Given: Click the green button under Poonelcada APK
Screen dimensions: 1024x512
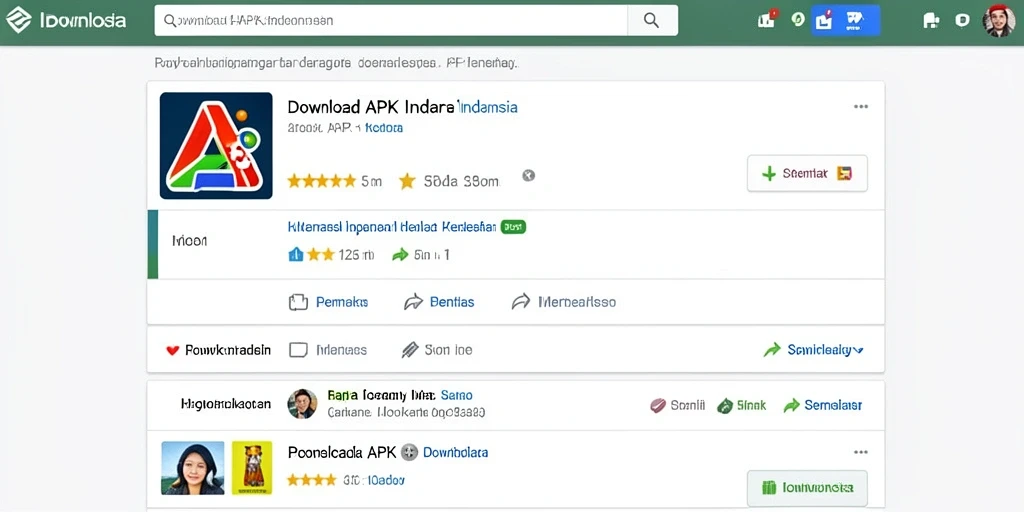Looking at the screenshot, I should tap(807, 488).
